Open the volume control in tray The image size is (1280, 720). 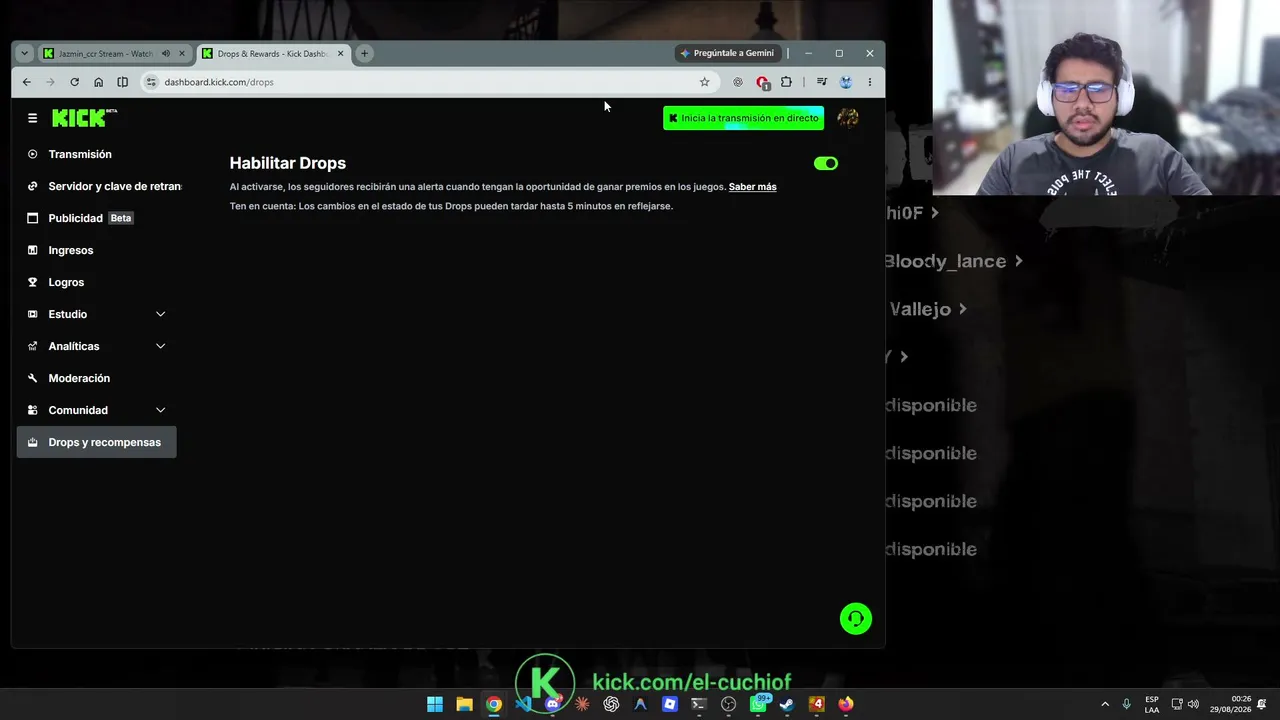click(x=1193, y=704)
